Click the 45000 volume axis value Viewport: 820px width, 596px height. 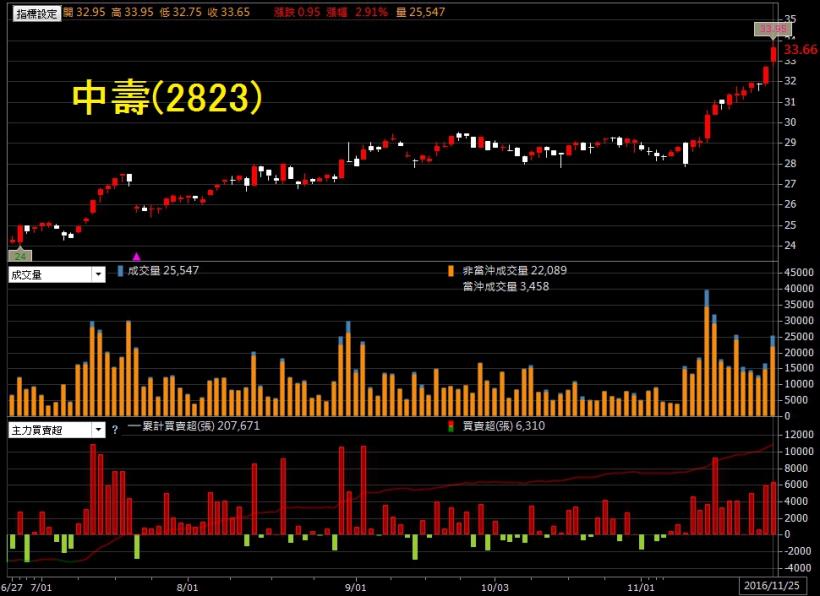click(799, 272)
